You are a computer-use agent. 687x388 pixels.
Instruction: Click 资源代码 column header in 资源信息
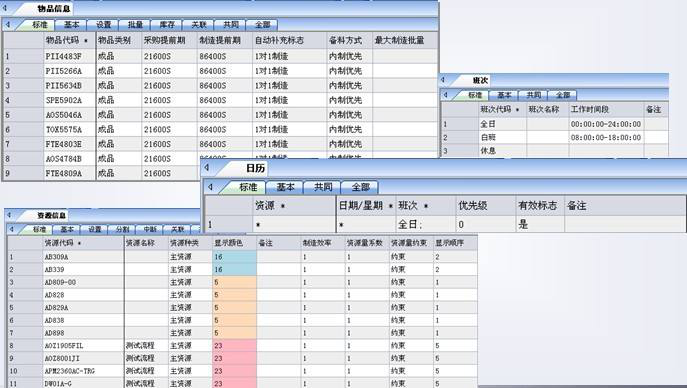83,243
